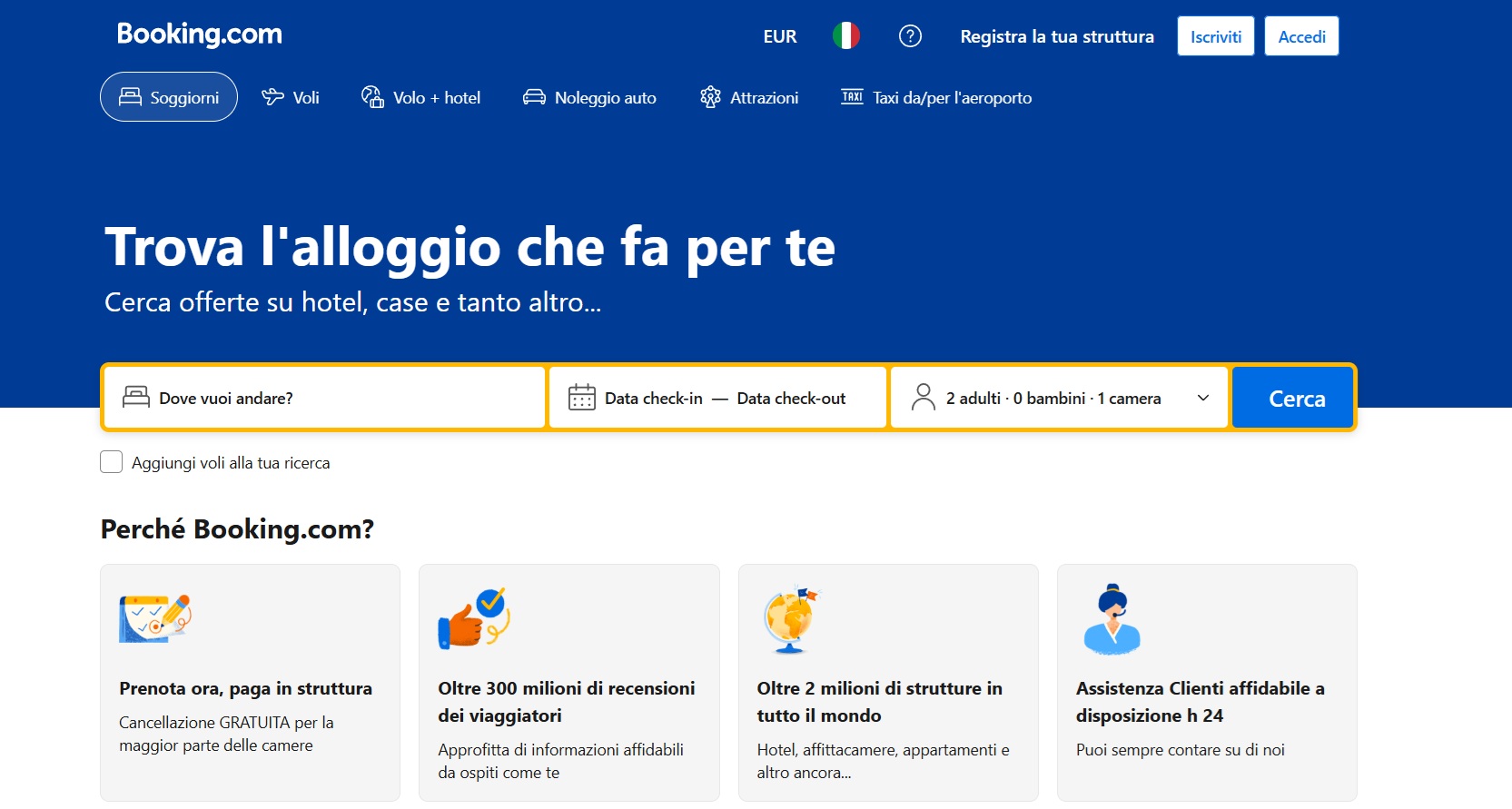This screenshot has height=809, width=1512.
Task: Open 'Registra la tua struttura' link
Action: tap(1057, 36)
